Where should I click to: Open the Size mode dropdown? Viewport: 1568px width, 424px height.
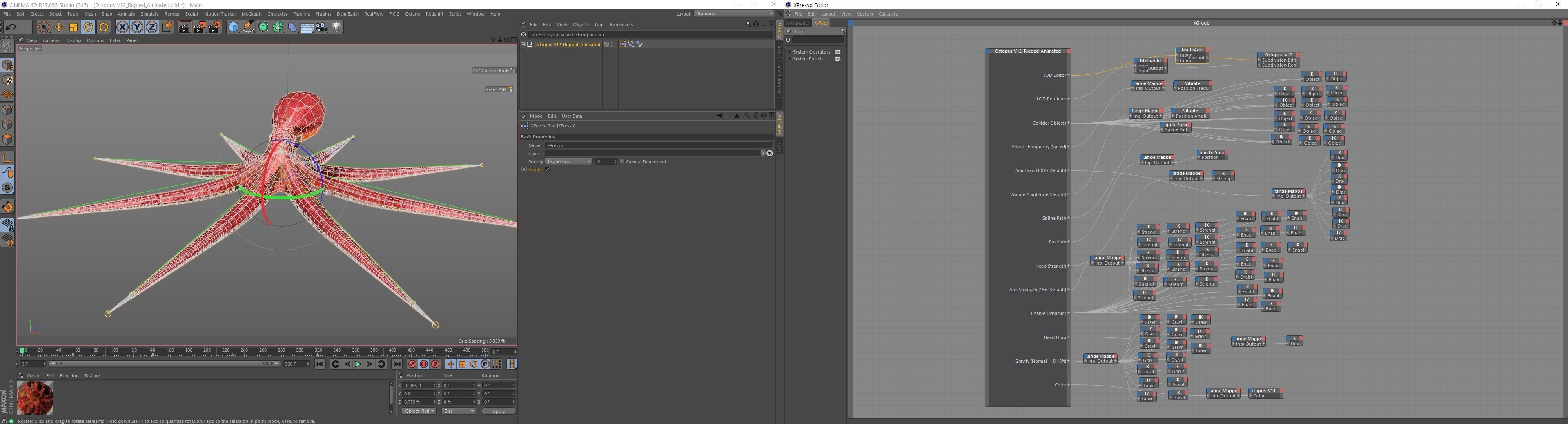[458, 411]
